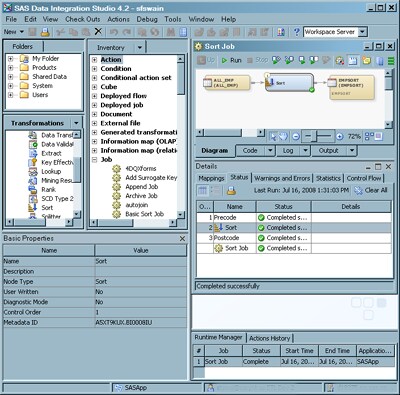Select the Rank transformation
Viewport: 400px width, 395px height.
point(48,190)
